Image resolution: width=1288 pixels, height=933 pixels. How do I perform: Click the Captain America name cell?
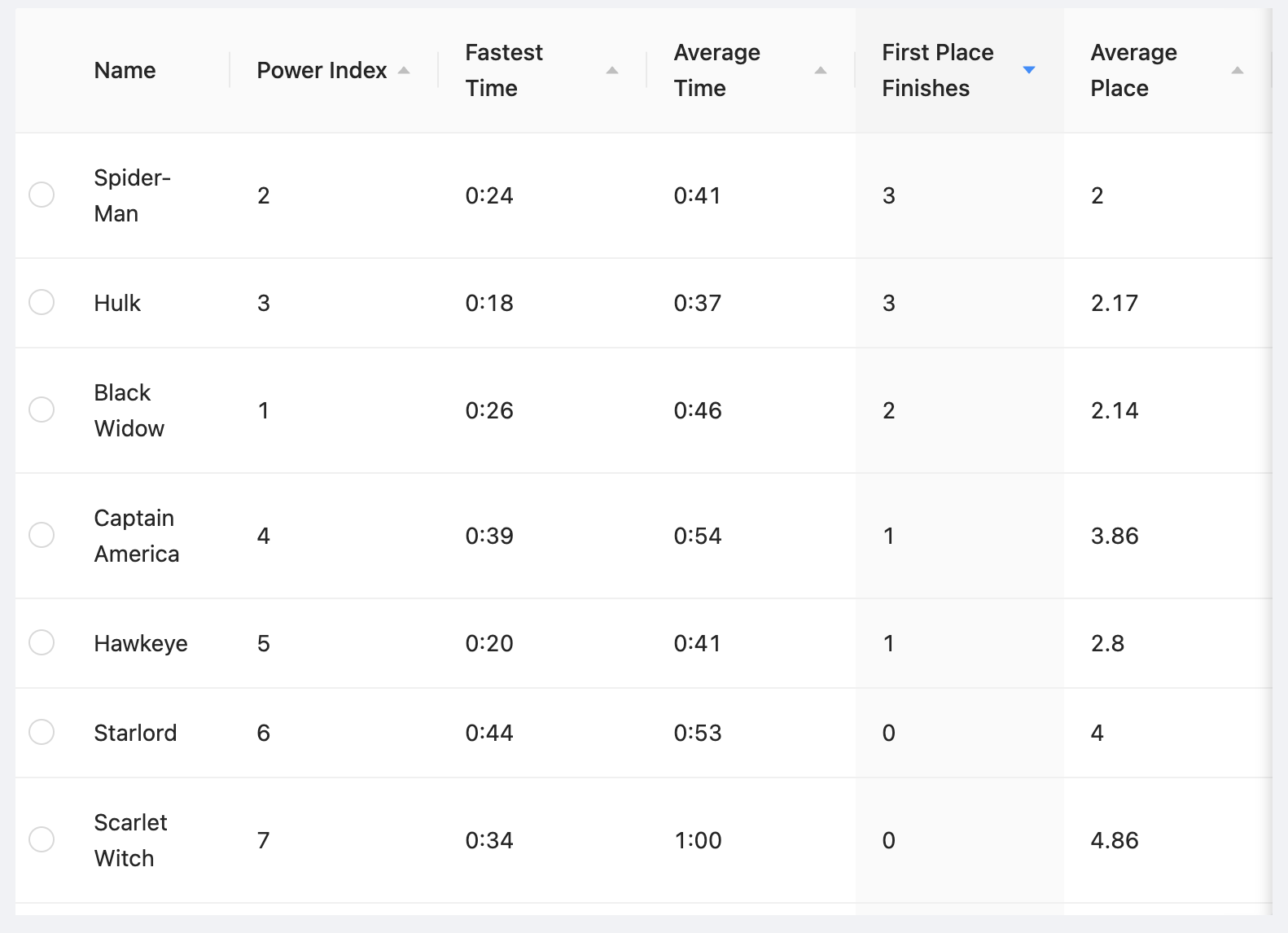coord(136,536)
